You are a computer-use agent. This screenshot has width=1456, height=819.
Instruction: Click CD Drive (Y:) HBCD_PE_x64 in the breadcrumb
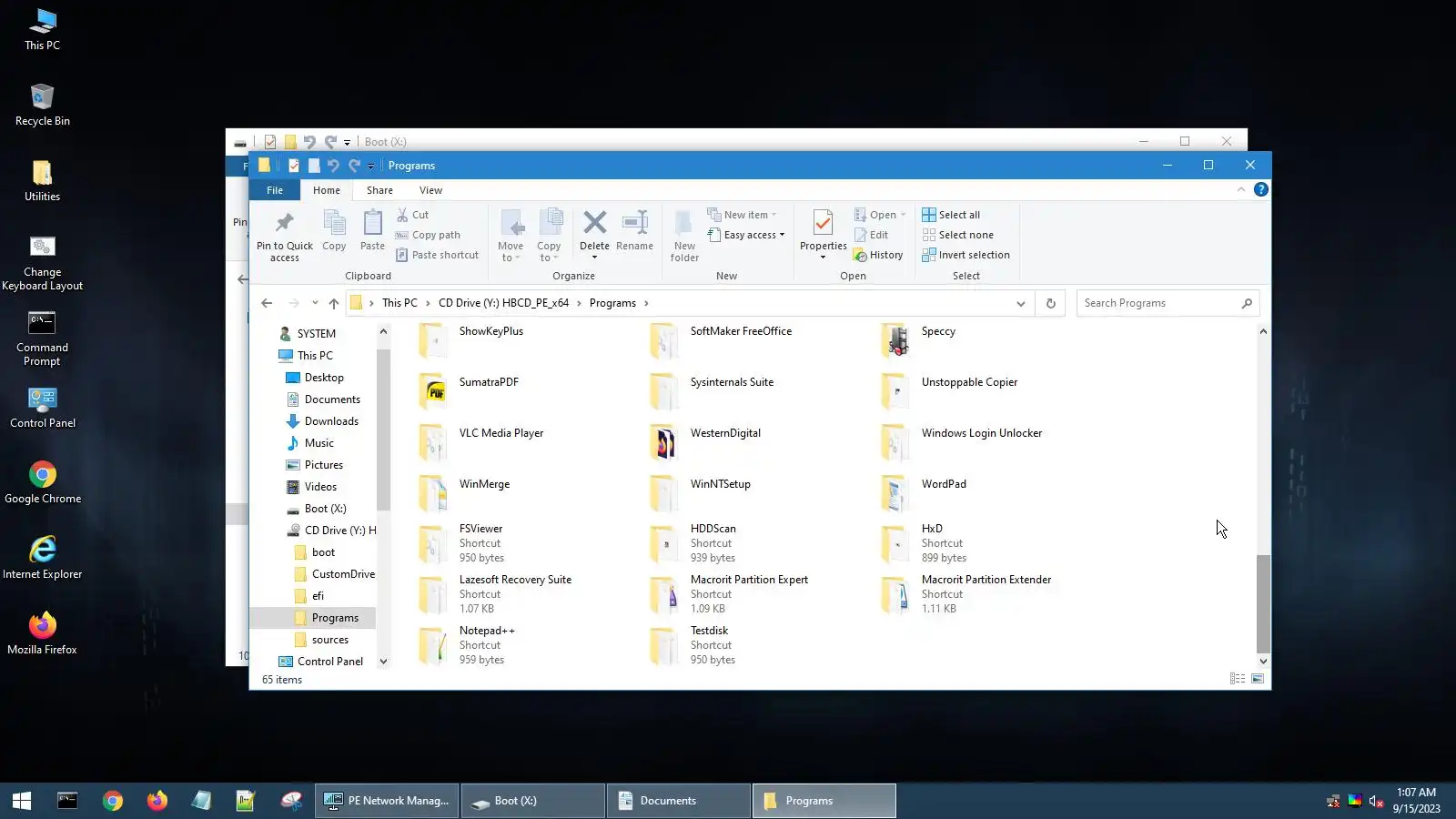click(x=503, y=303)
